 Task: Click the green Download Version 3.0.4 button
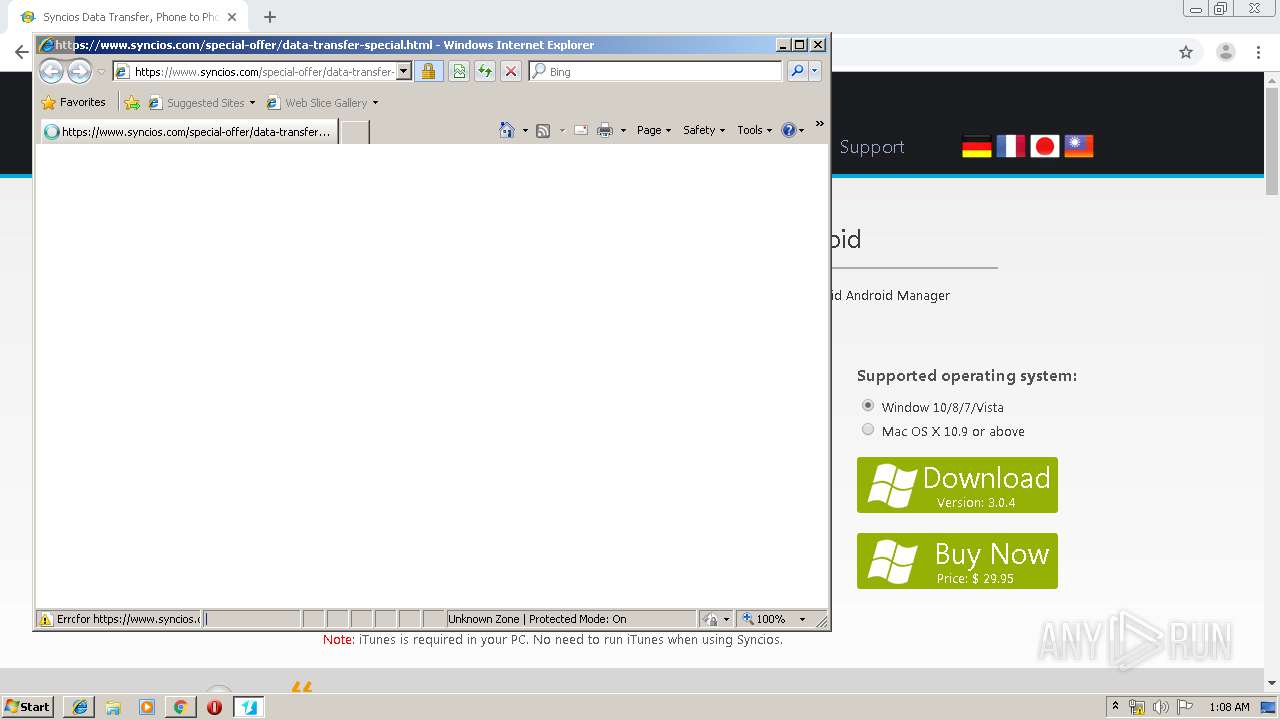957,485
